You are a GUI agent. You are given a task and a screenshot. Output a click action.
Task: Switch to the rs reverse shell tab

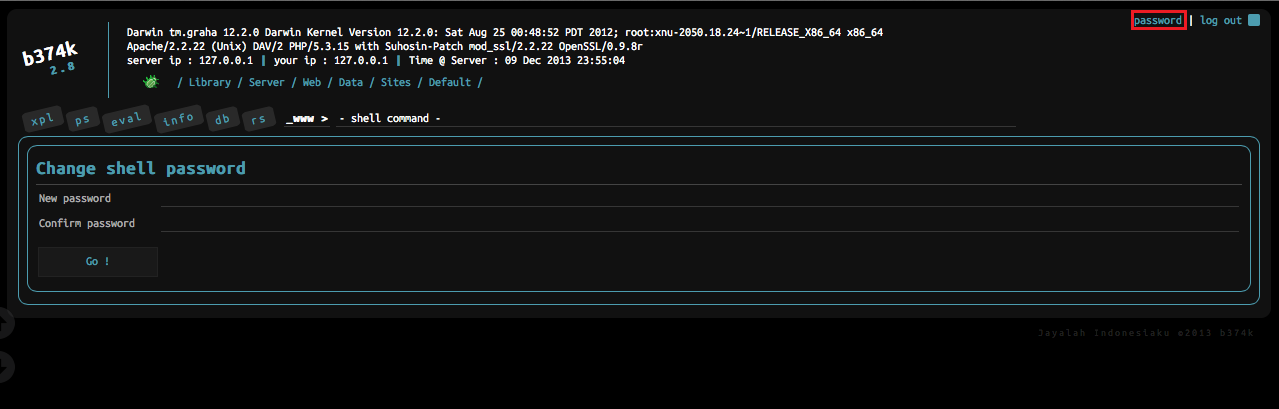(x=258, y=121)
